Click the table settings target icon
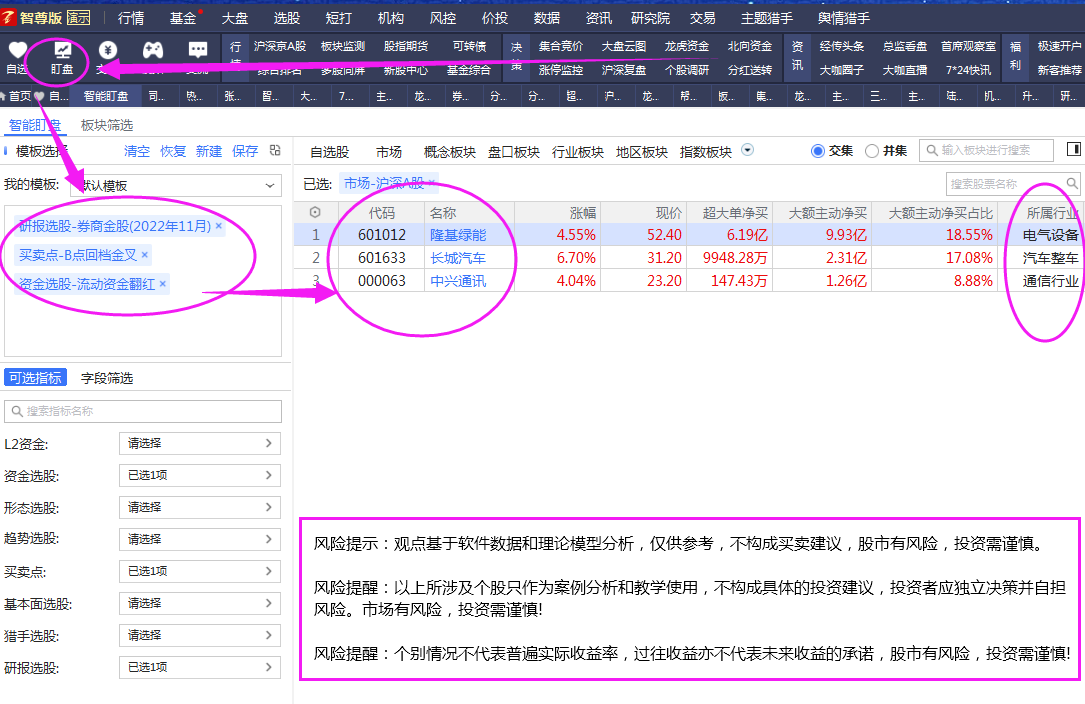The height and width of the screenshot is (704, 1085). pyautogui.click(x=315, y=213)
